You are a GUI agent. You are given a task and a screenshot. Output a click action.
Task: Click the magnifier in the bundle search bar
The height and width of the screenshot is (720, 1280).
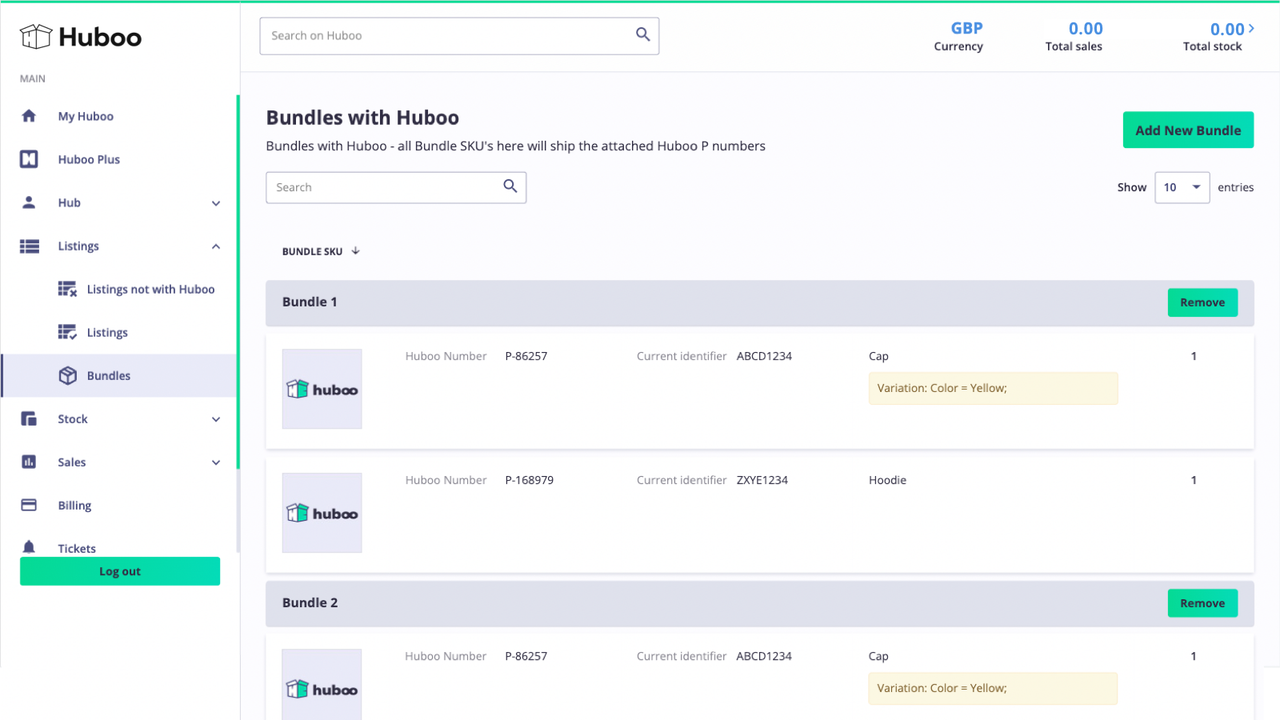(510, 187)
